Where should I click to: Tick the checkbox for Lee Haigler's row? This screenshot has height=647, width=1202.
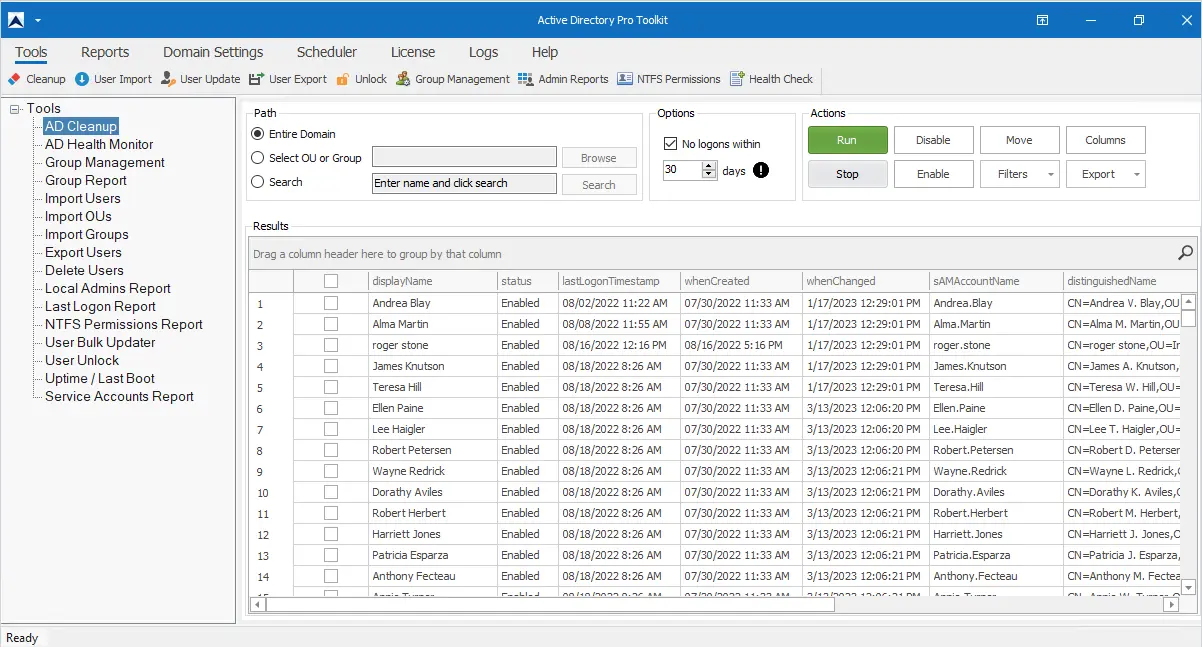tap(331, 429)
